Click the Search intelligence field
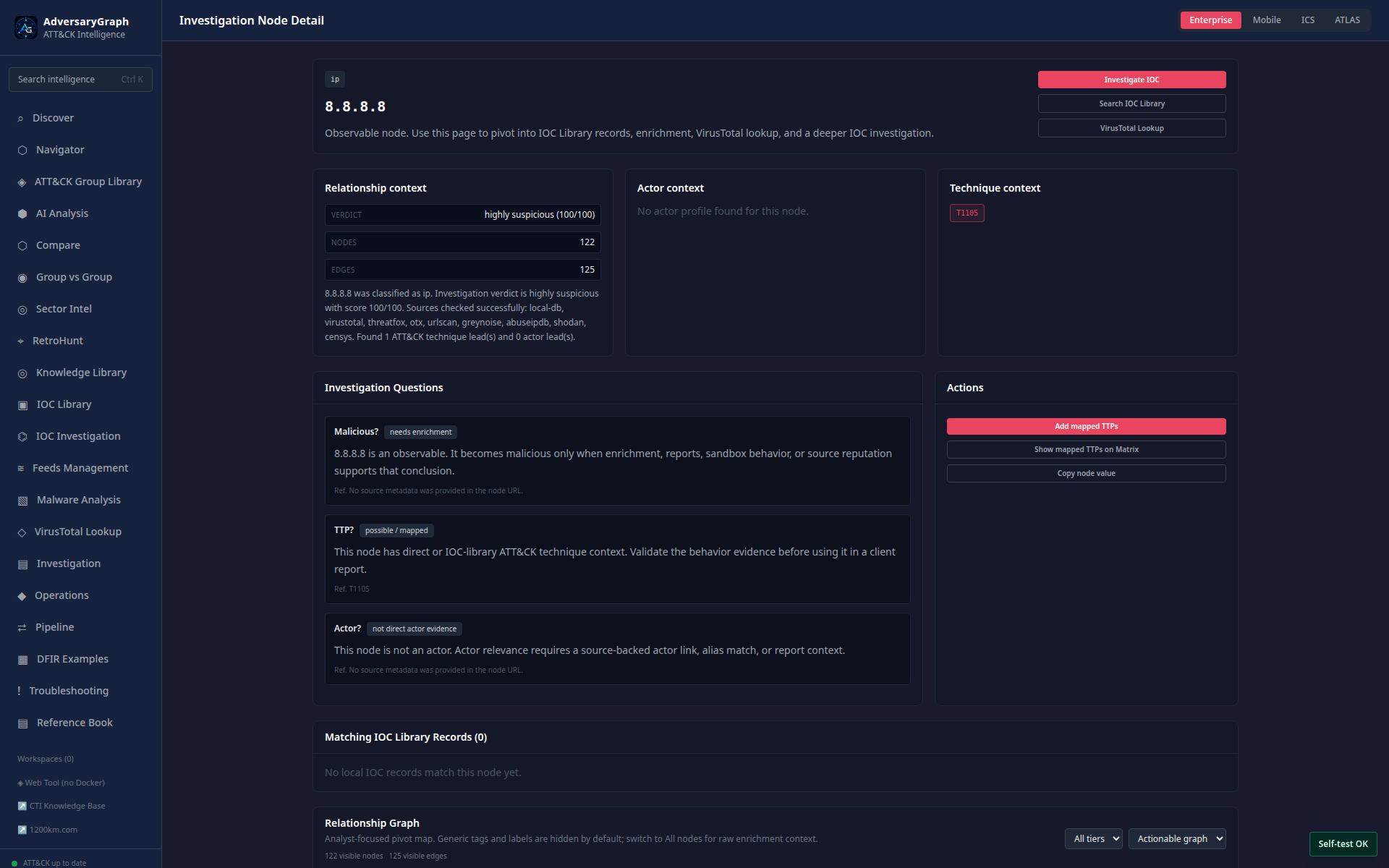 (80, 80)
